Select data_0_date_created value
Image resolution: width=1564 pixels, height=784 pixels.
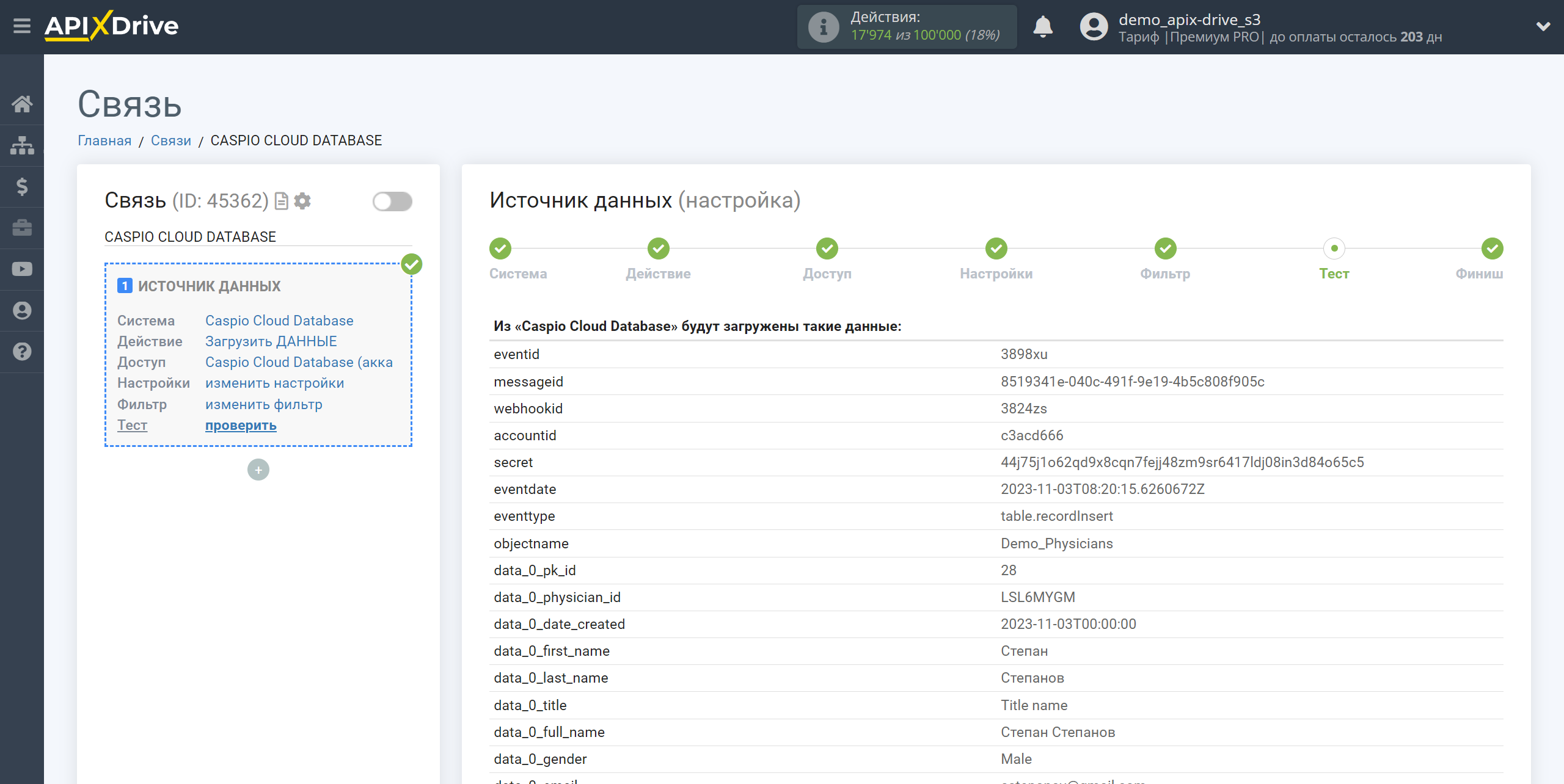coord(1069,624)
